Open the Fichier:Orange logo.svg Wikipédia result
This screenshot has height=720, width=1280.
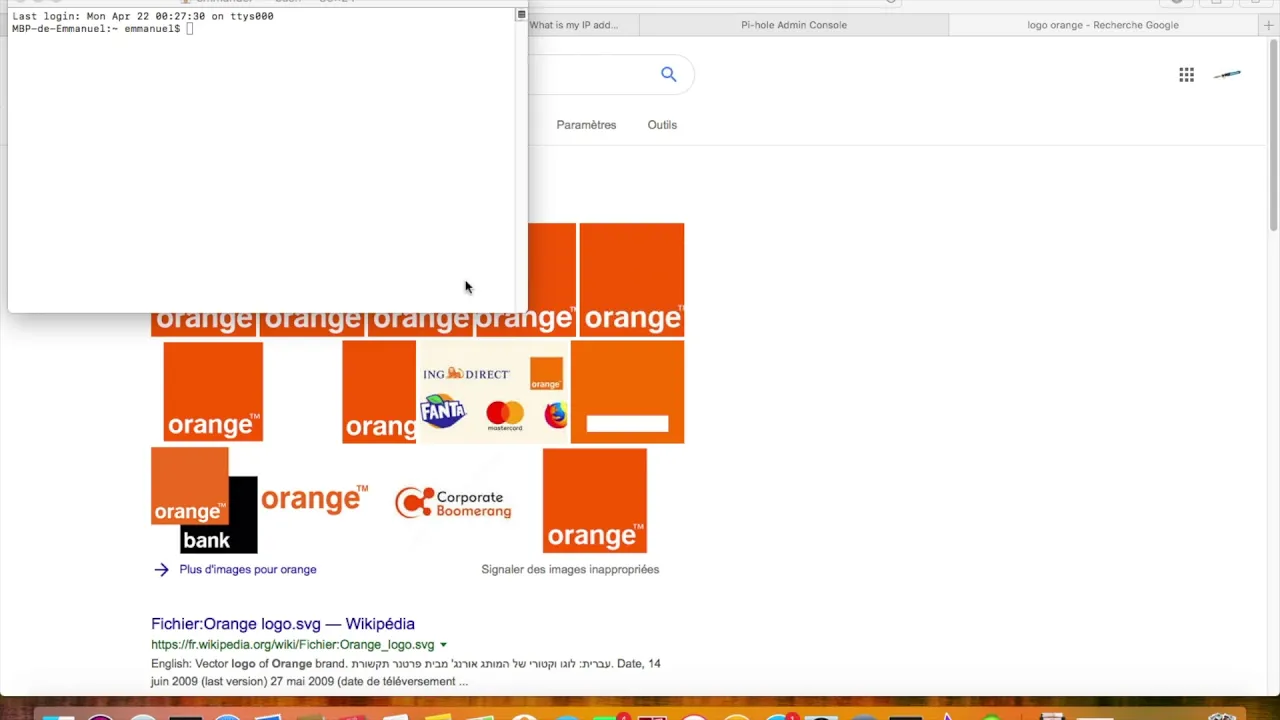point(283,624)
